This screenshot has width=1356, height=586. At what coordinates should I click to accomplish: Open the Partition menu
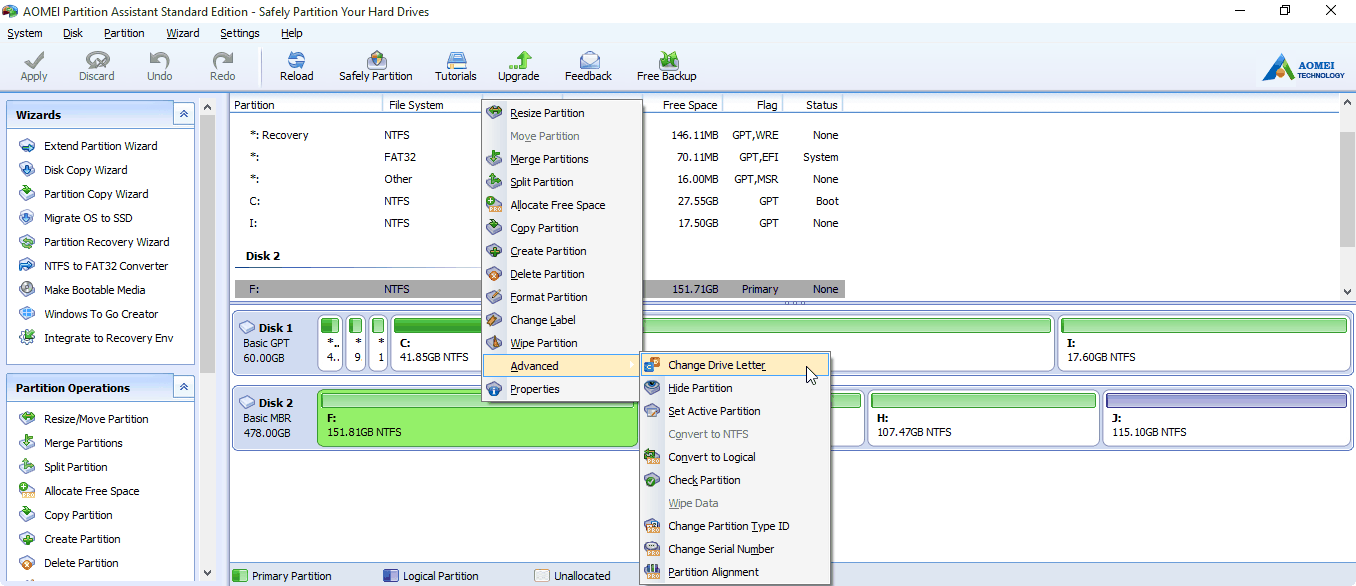(124, 33)
